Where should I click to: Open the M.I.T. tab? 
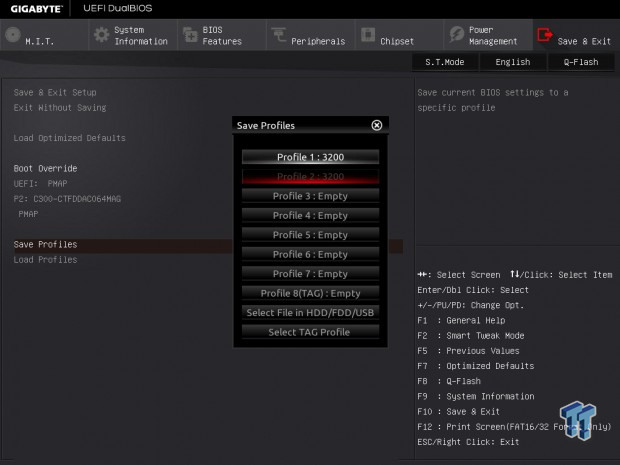click(x=44, y=35)
